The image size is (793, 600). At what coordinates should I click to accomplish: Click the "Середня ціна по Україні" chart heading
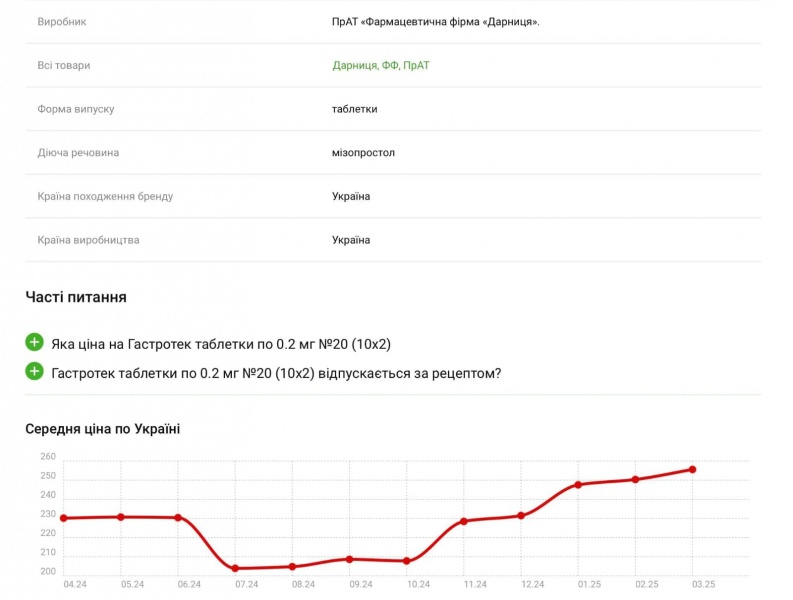[x=103, y=429]
